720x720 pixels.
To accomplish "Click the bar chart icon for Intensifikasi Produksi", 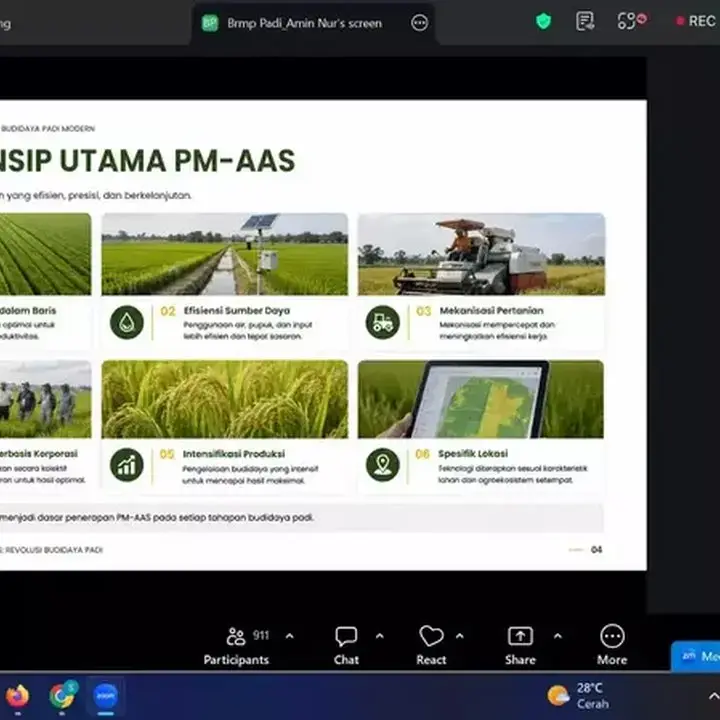I will point(127,465).
